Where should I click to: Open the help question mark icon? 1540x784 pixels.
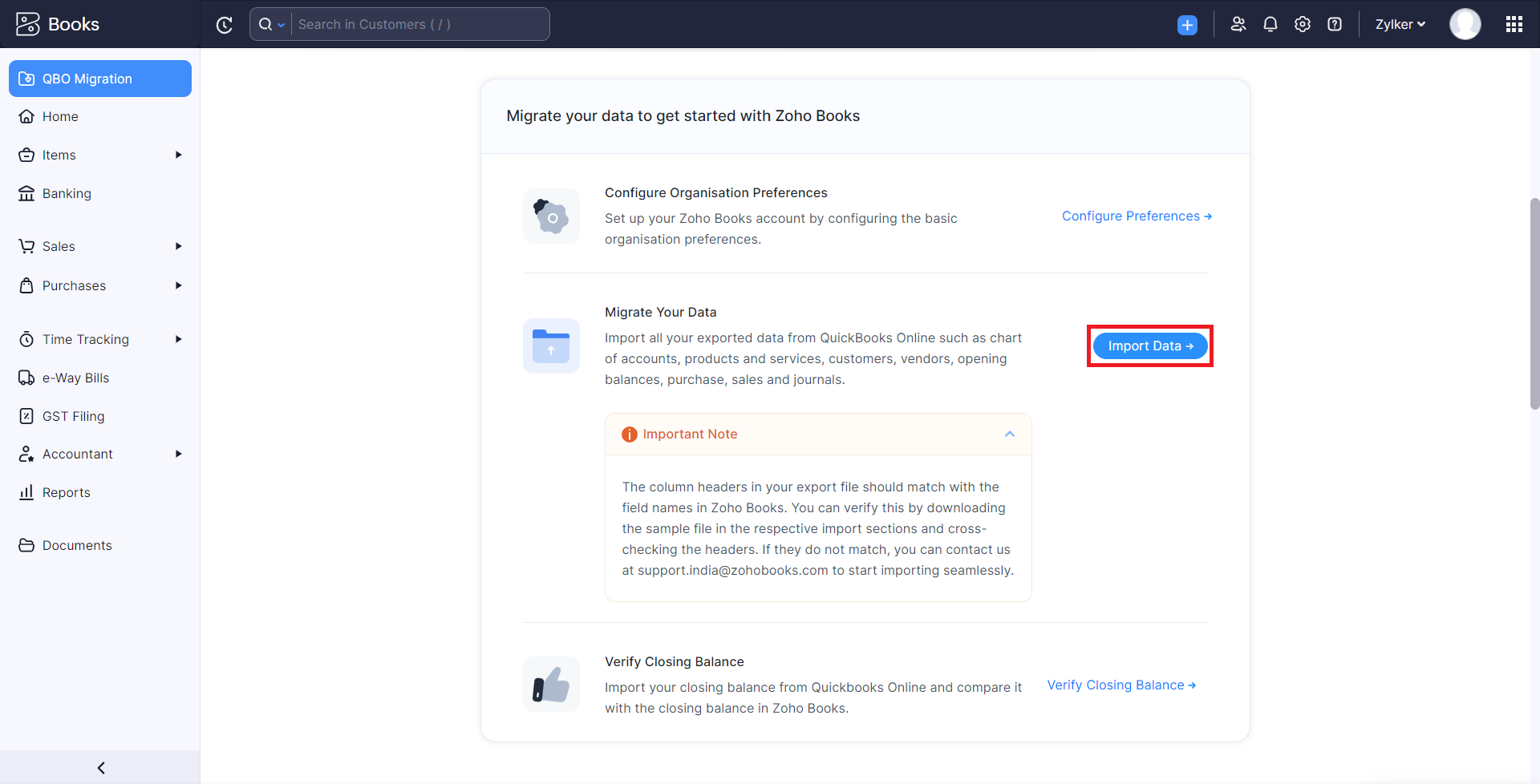[x=1335, y=24]
